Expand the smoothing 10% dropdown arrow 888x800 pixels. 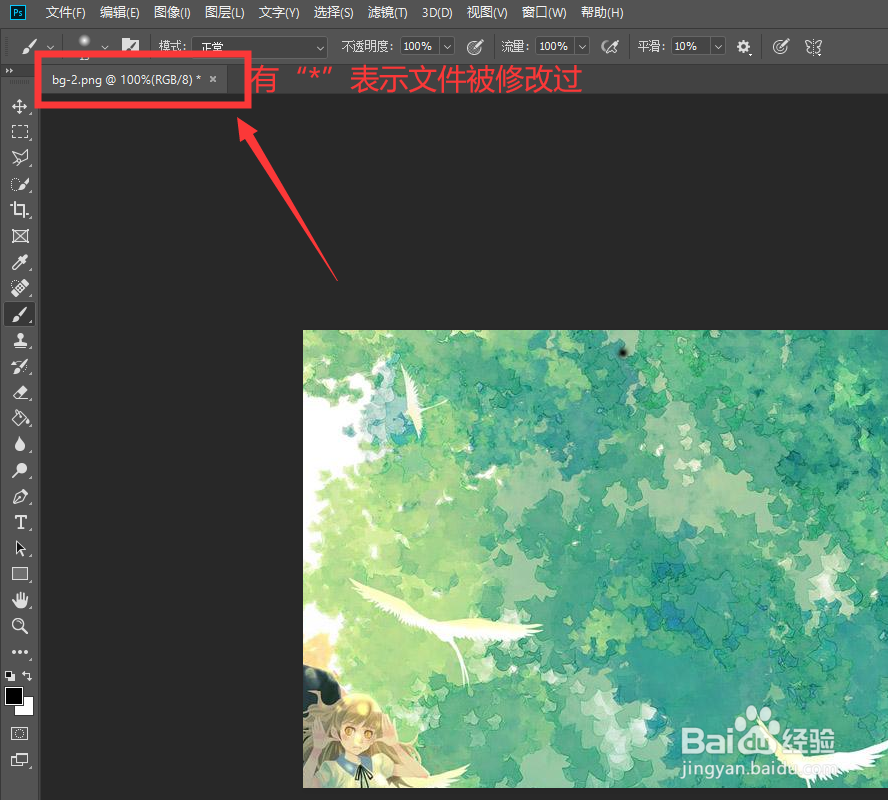click(x=718, y=46)
